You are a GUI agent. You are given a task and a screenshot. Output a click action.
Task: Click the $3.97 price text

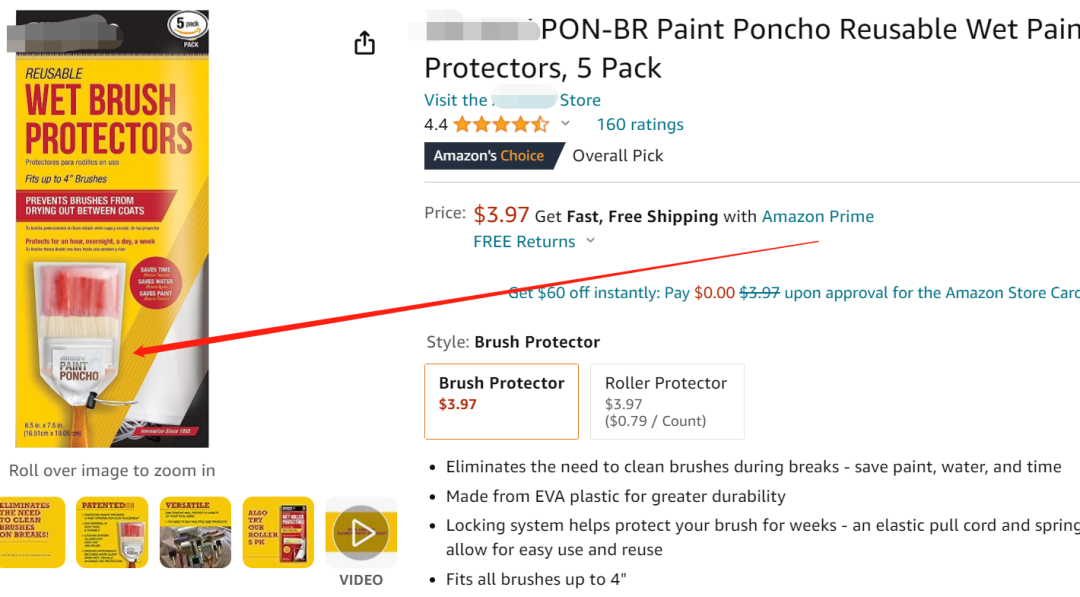(501, 214)
